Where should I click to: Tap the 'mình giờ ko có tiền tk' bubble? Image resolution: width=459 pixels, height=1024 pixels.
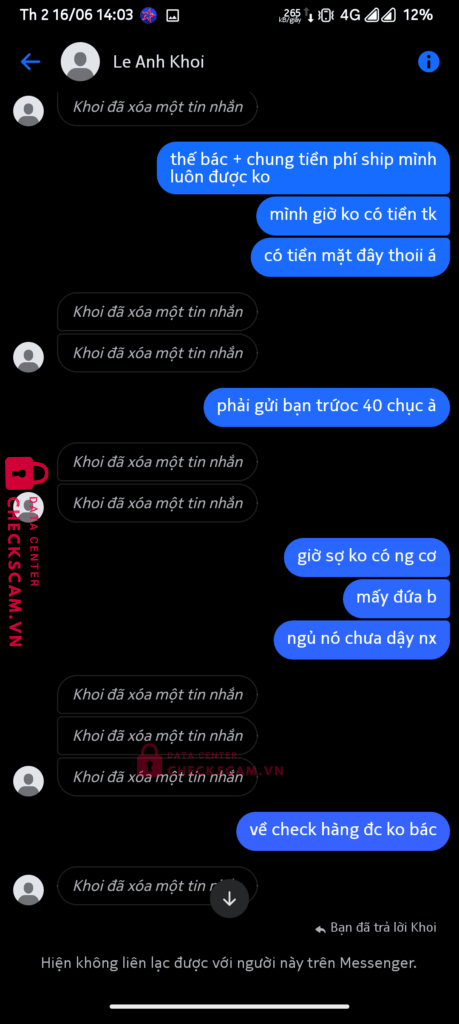tap(353, 216)
